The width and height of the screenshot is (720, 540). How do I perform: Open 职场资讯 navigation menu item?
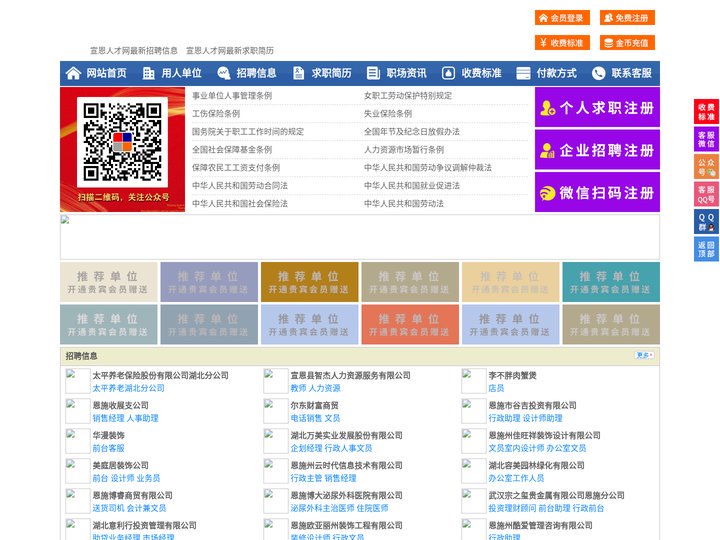coord(406,73)
